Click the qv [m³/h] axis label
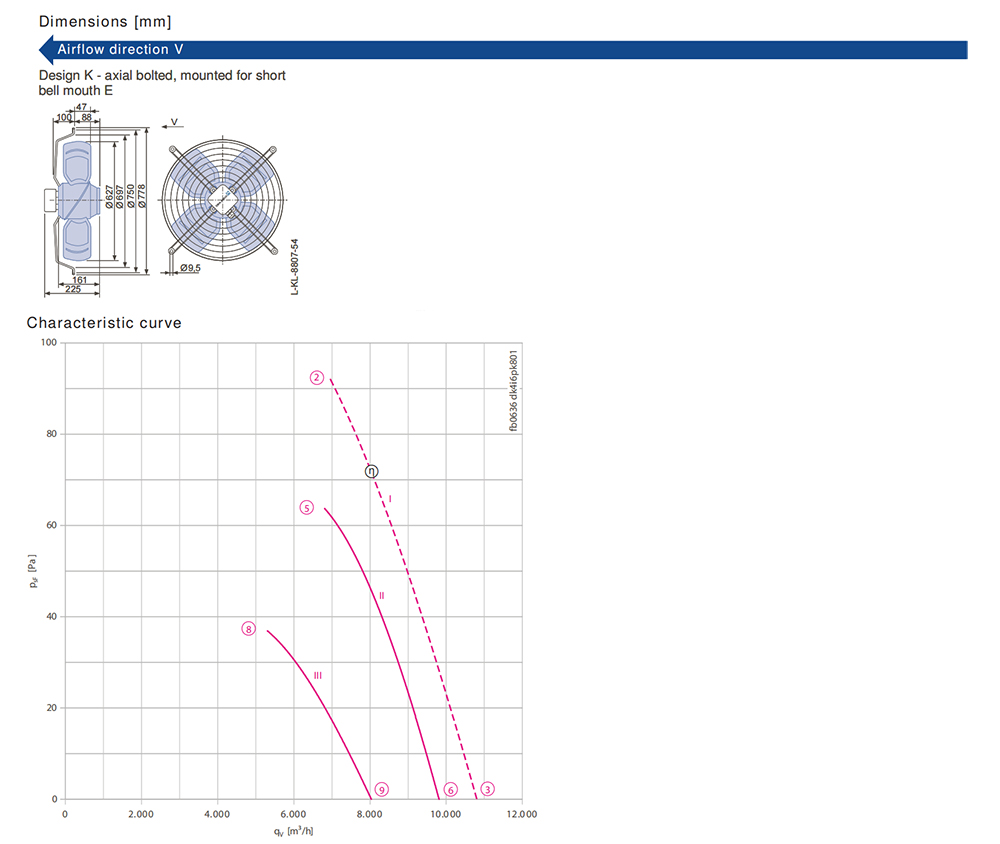The image size is (1000, 844). click(293, 831)
